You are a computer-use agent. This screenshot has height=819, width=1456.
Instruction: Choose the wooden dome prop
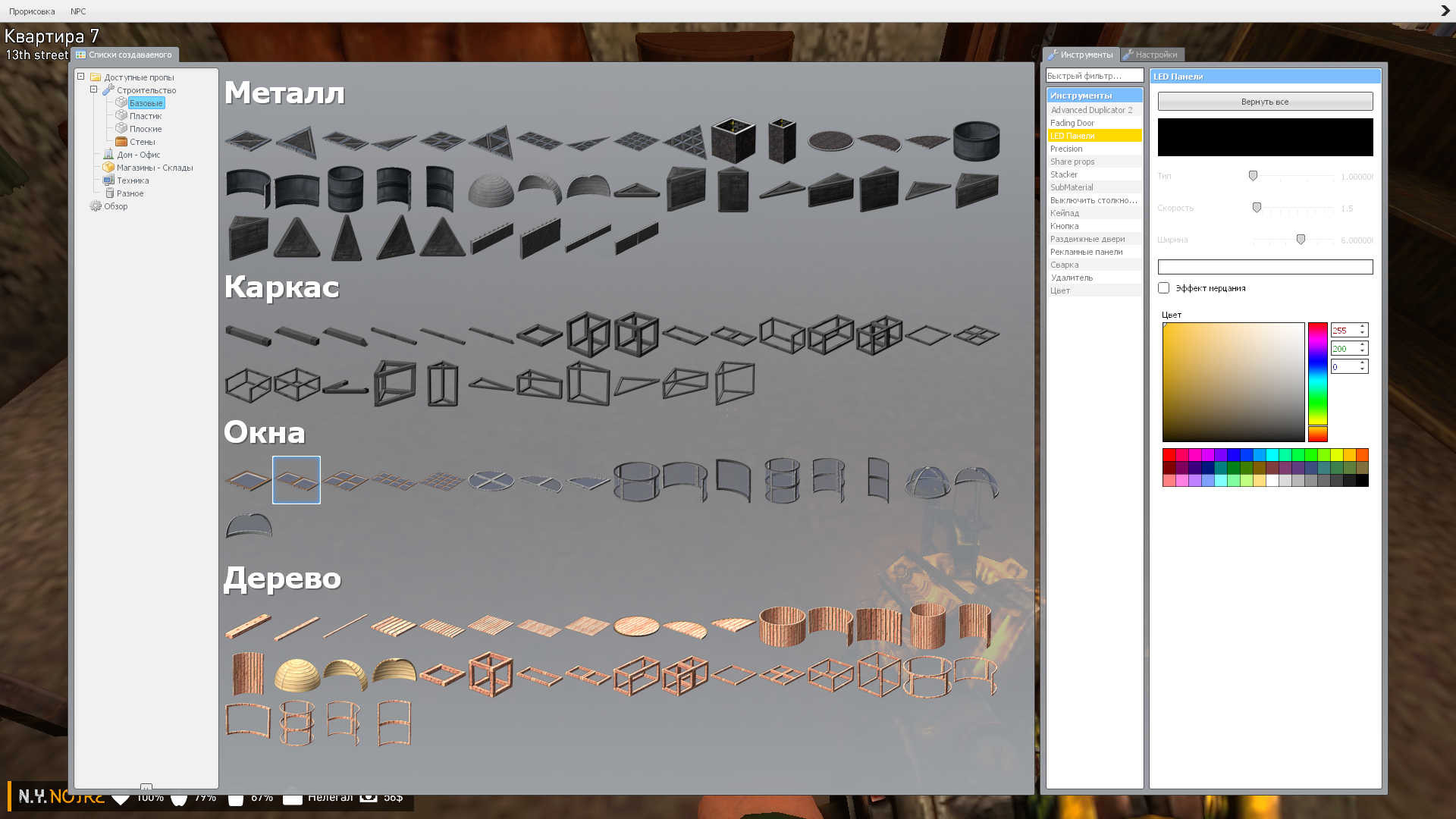[297, 674]
